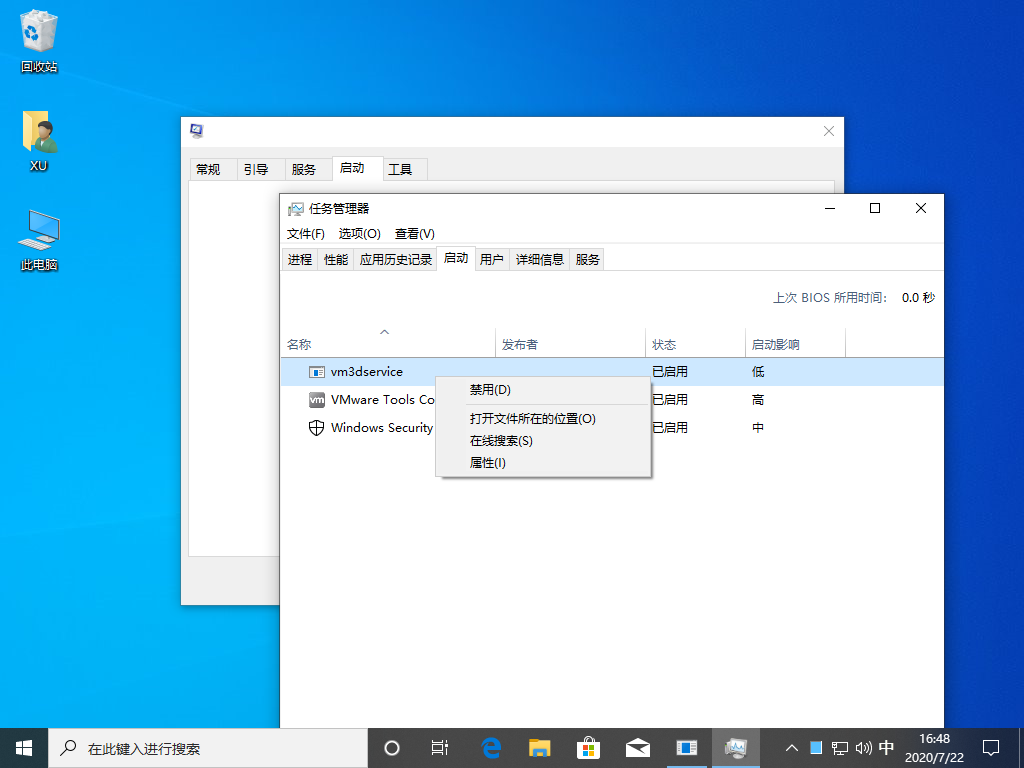Click the Task View taskbar button
The width and height of the screenshot is (1024, 768).
click(439, 747)
